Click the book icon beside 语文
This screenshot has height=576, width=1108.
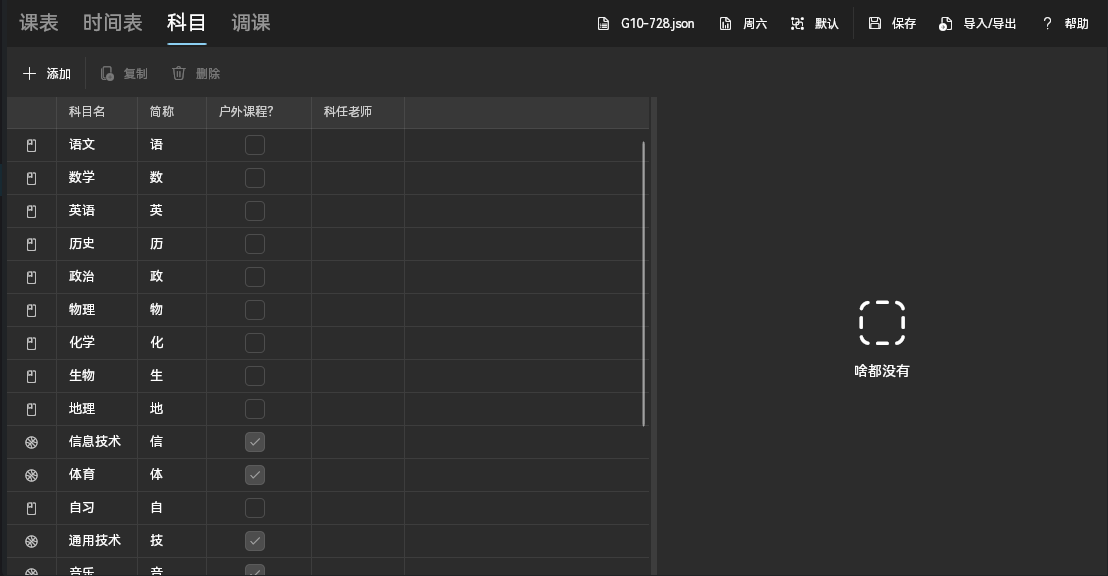31,145
